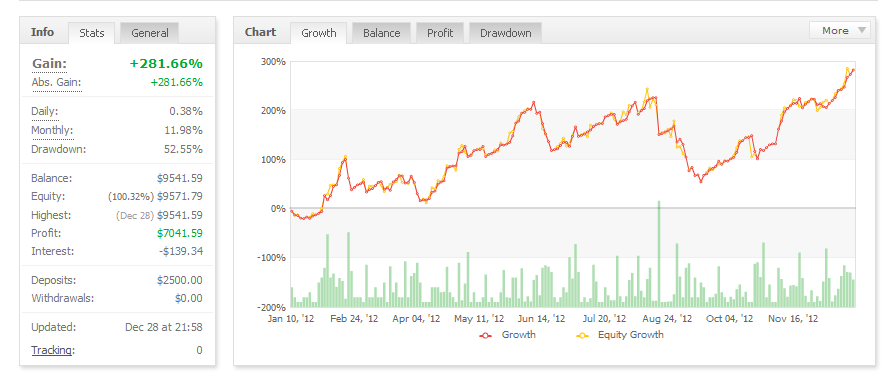Click the yellow Equity Growth legend marker
Screen dimensions: 894x378
[582, 336]
